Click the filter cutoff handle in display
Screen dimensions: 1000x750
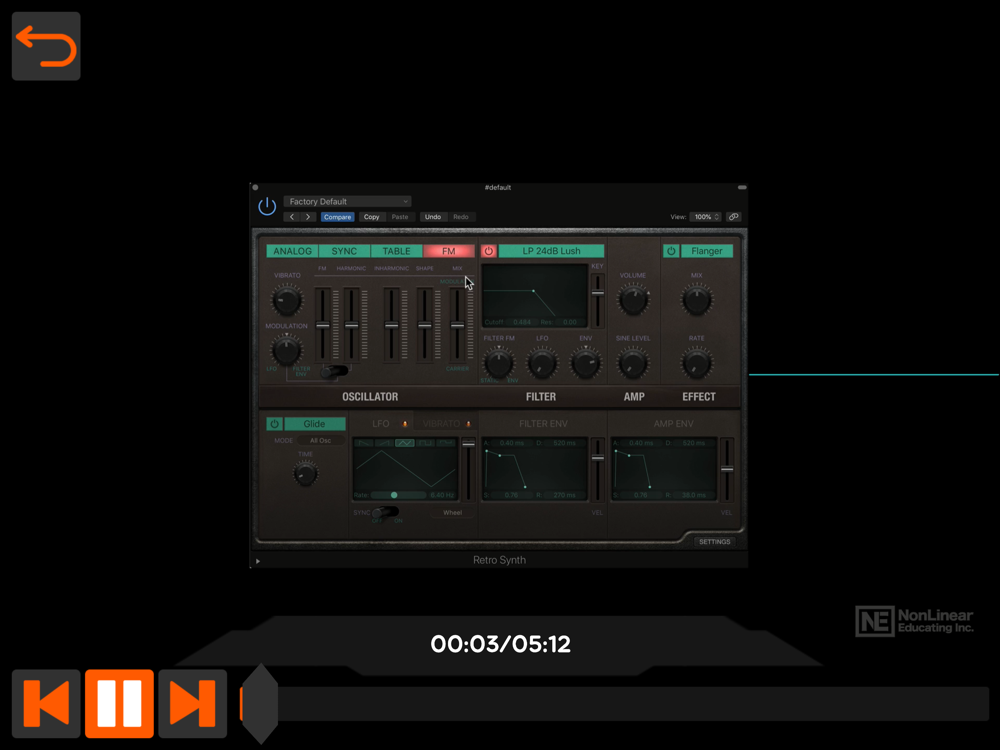pos(533,291)
